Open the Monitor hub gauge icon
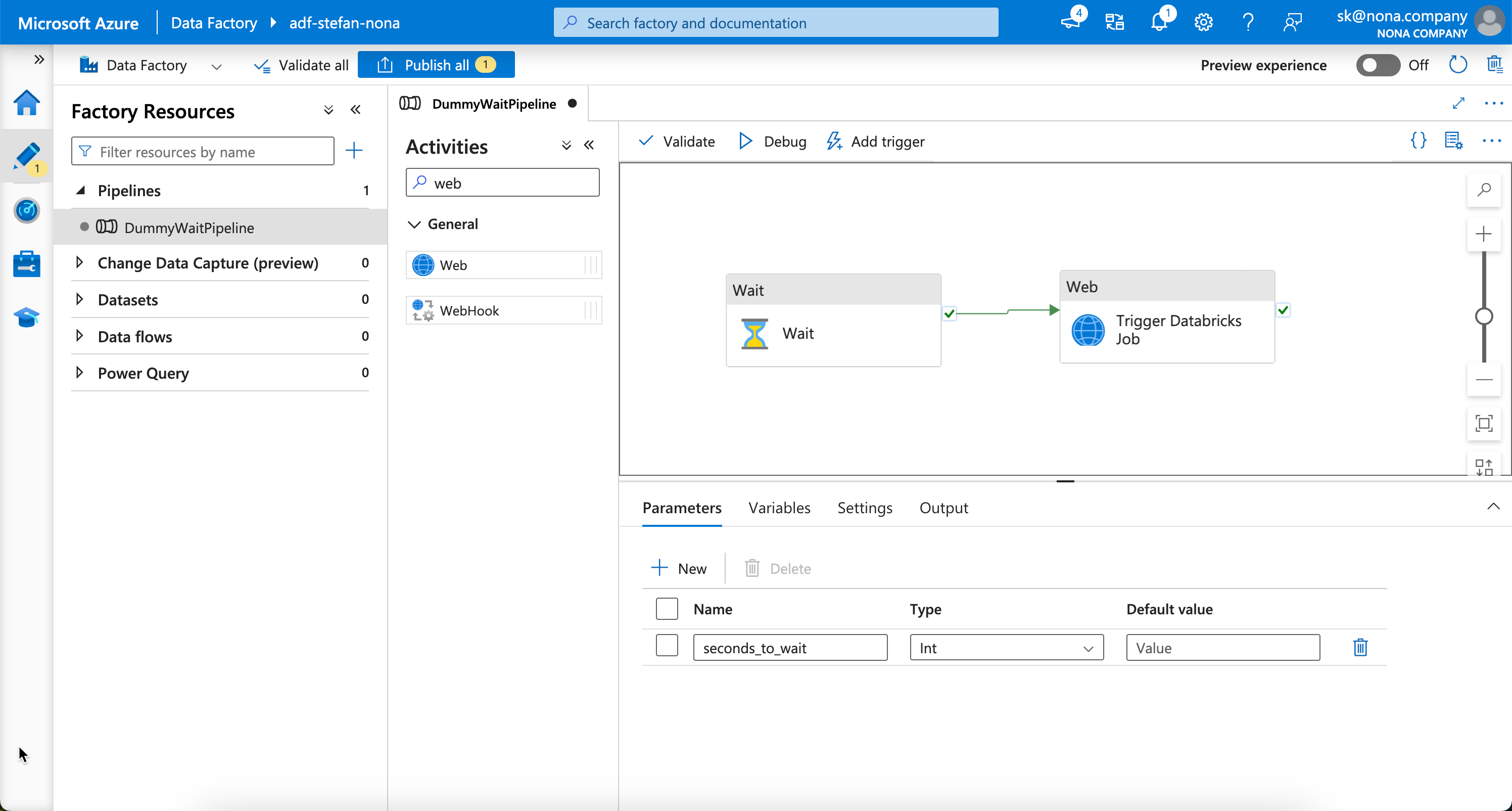1512x811 pixels. point(26,210)
